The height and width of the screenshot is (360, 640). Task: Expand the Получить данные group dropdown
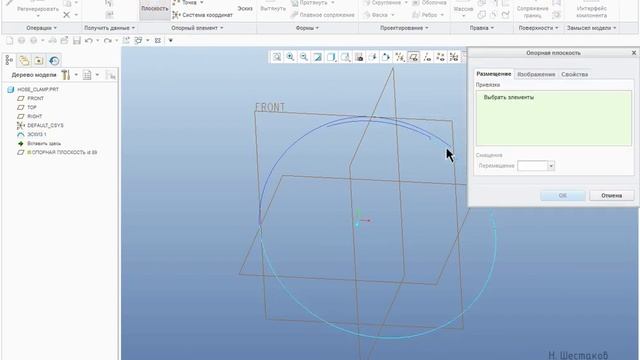tap(109, 28)
